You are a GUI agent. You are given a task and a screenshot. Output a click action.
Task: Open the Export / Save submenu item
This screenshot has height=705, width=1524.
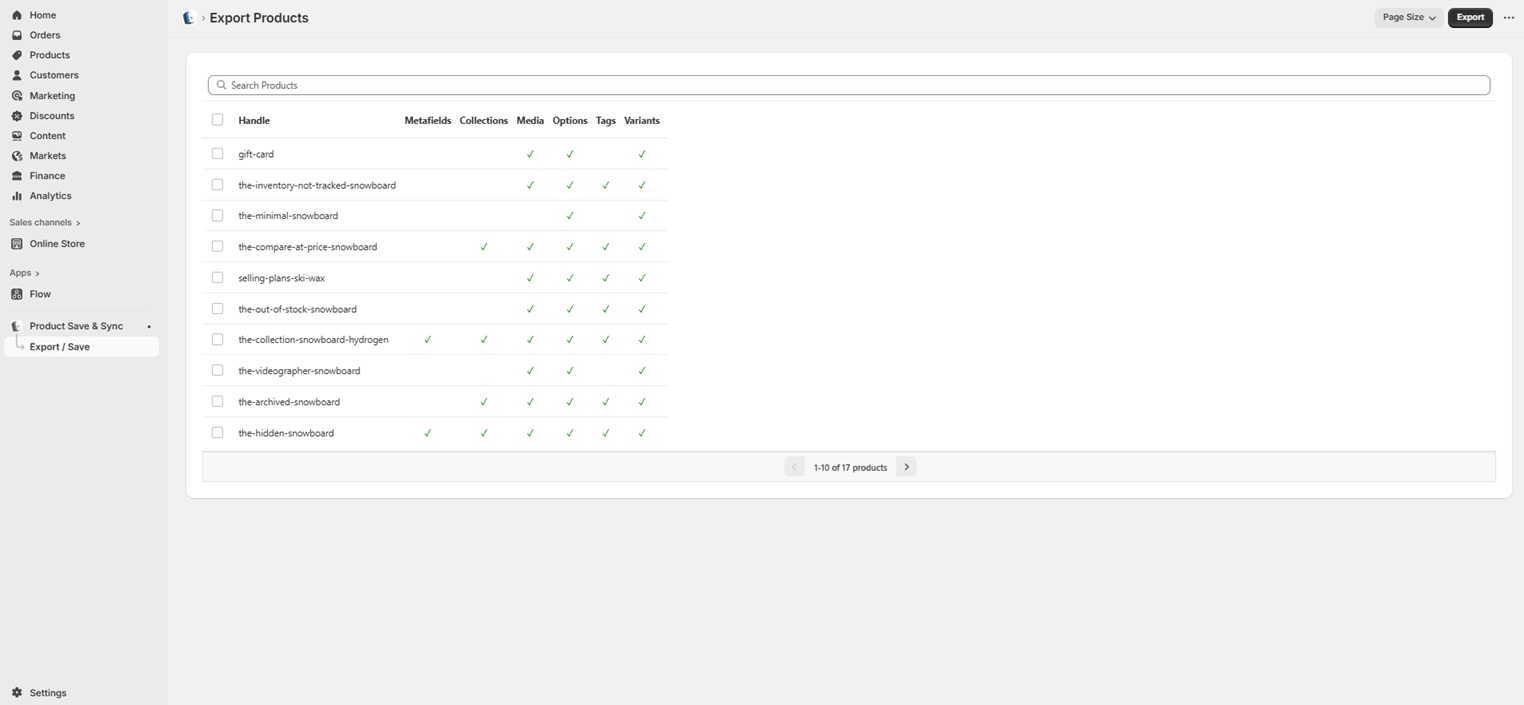[60, 347]
